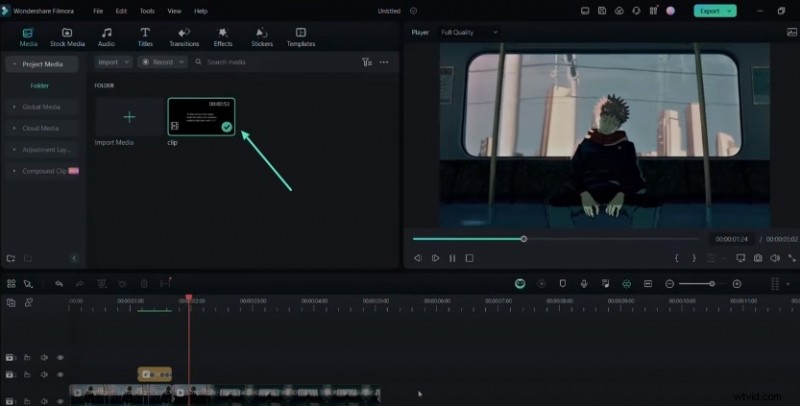Click the current timecode 00:00:01:24 field
The image size is (800, 406).
click(731, 239)
